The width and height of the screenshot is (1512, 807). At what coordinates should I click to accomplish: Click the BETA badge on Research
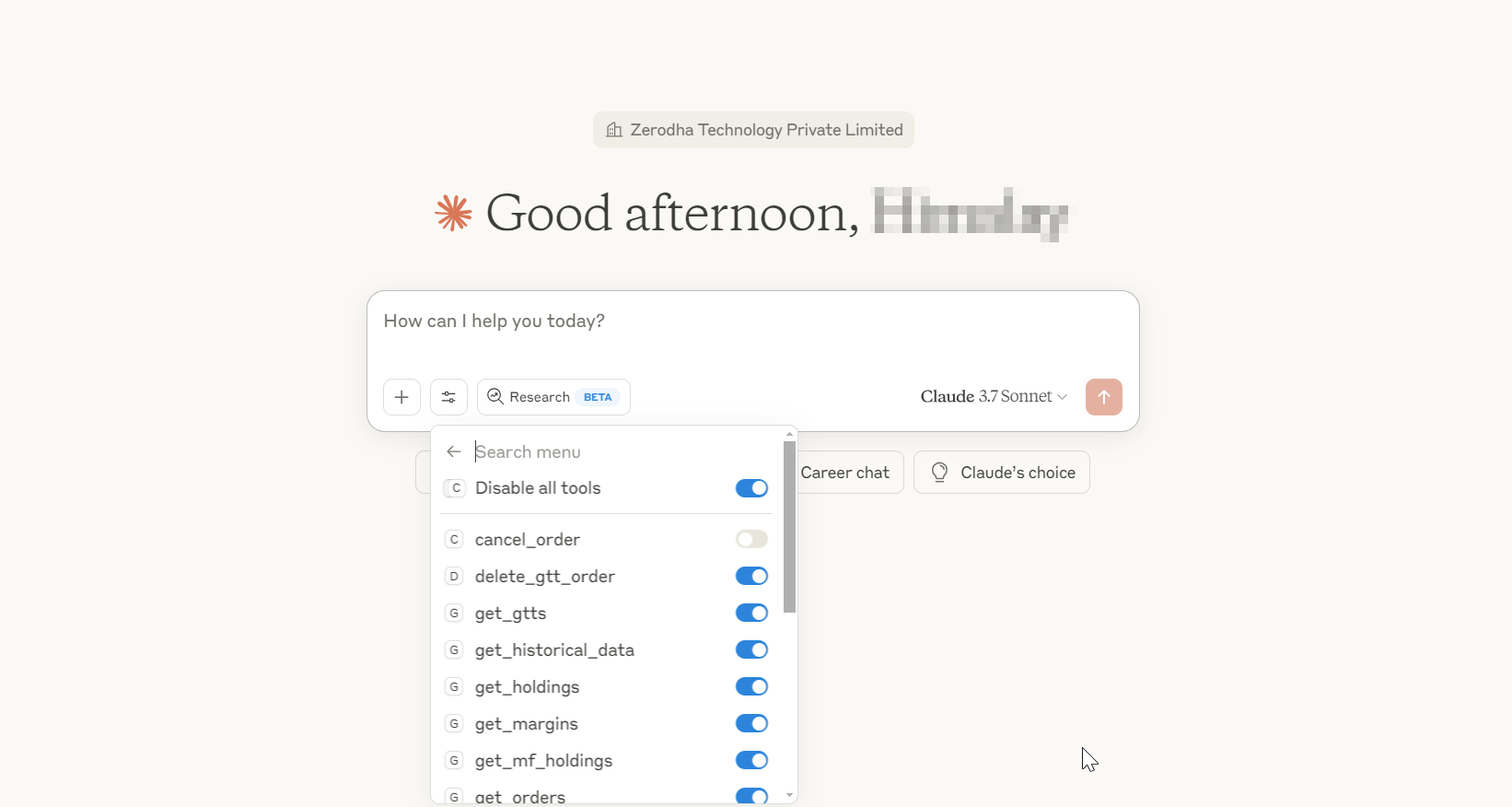point(598,397)
